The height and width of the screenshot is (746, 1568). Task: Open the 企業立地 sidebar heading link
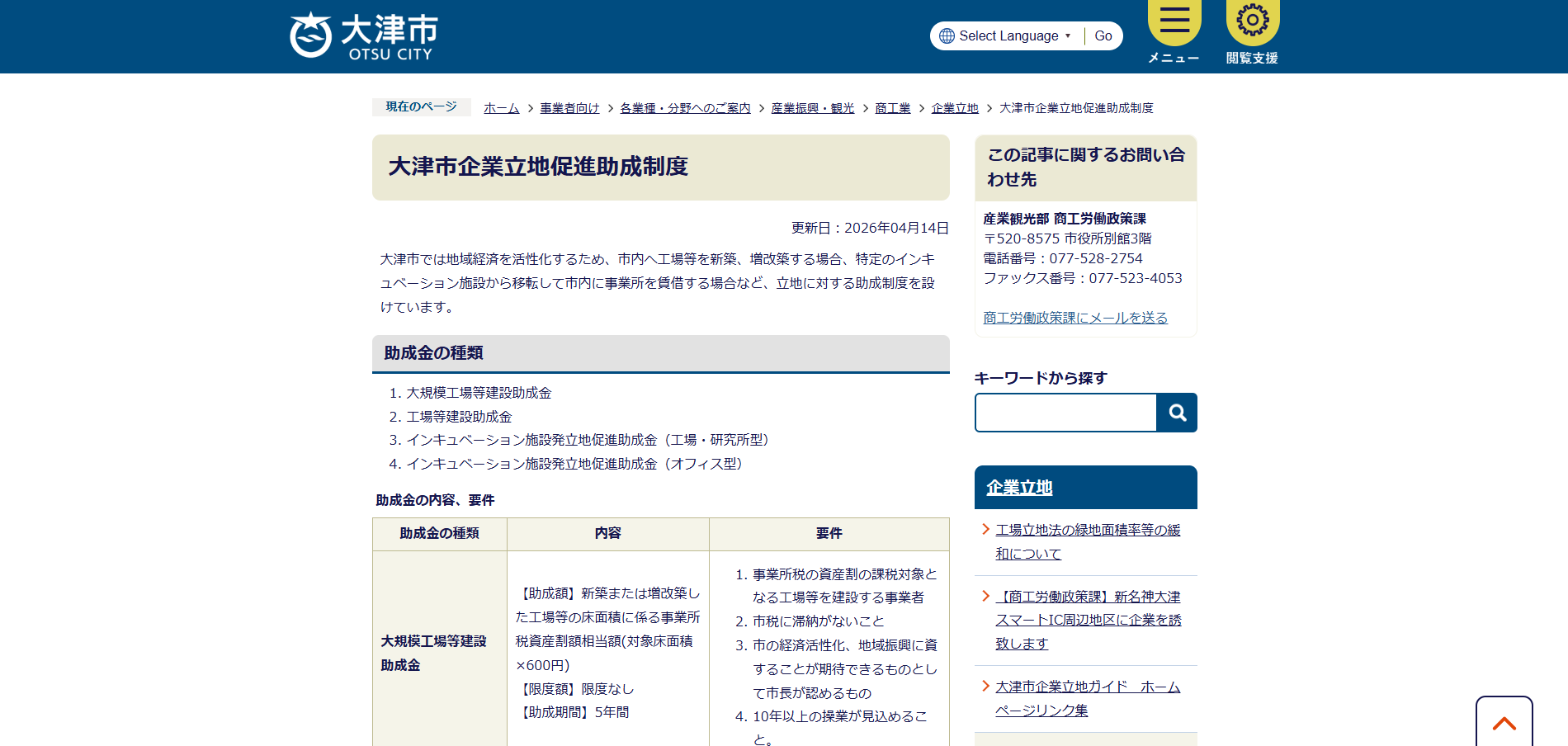tap(1019, 488)
